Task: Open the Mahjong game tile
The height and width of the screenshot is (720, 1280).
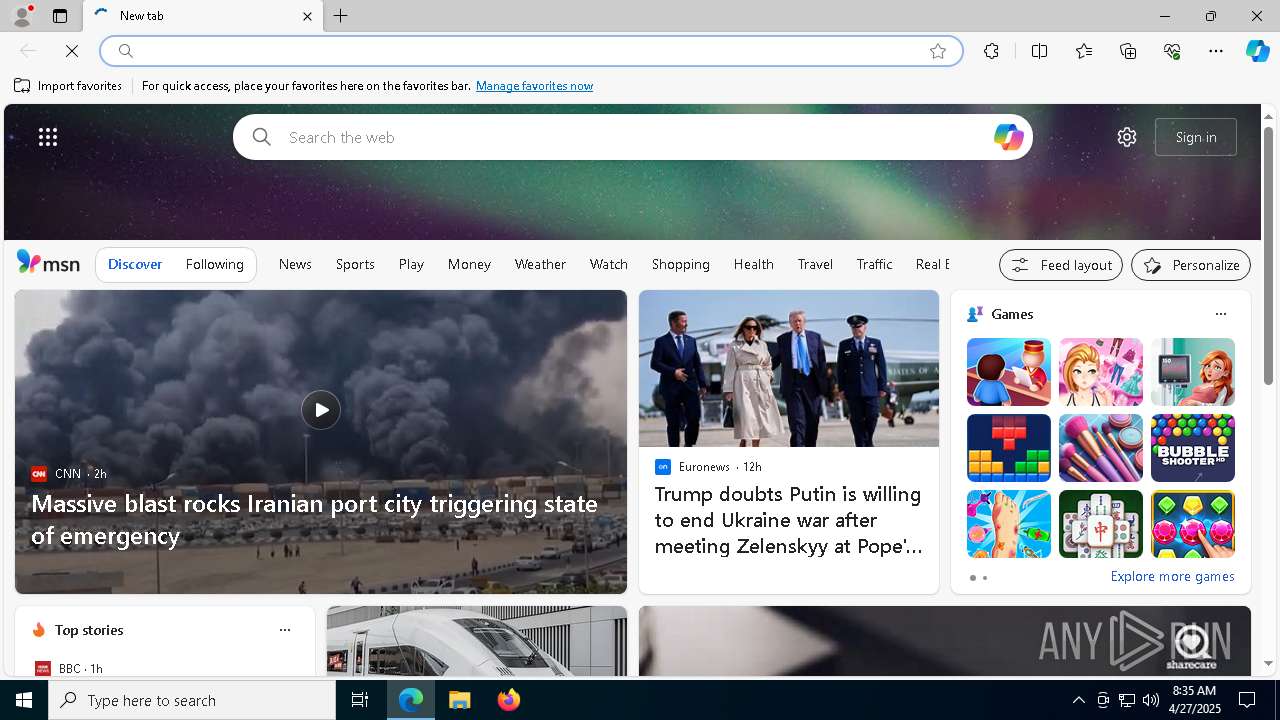Action: tap(1101, 524)
